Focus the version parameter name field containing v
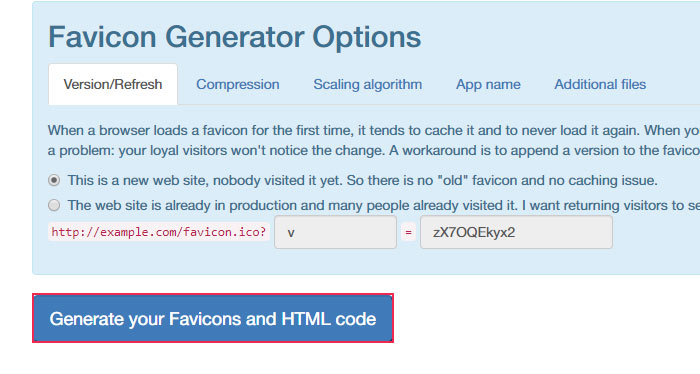Screen dimensions: 700x374 pyautogui.click(x=335, y=232)
